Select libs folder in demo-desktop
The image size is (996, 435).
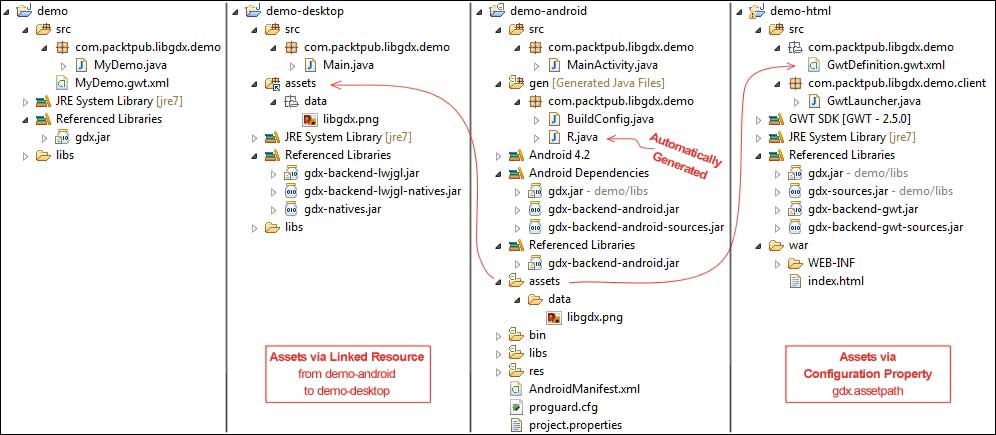tap(293, 227)
